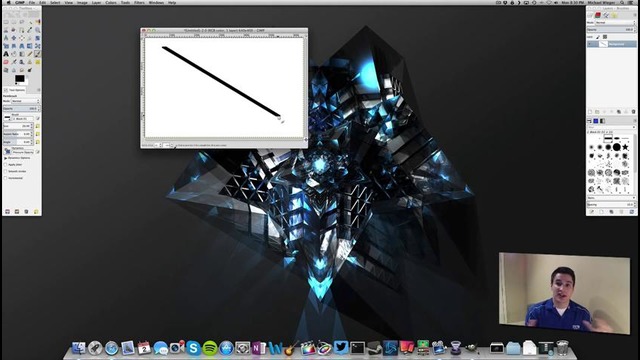Select the Smudge tool
The width and height of the screenshot is (640, 360).
click(x=22, y=70)
